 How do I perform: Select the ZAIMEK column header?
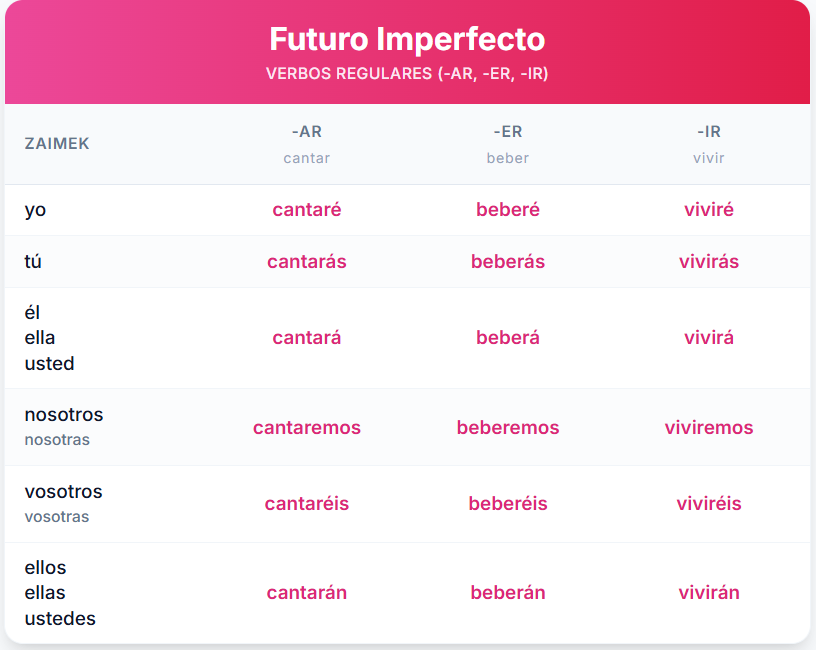pyautogui.click(x=57, y=144)
